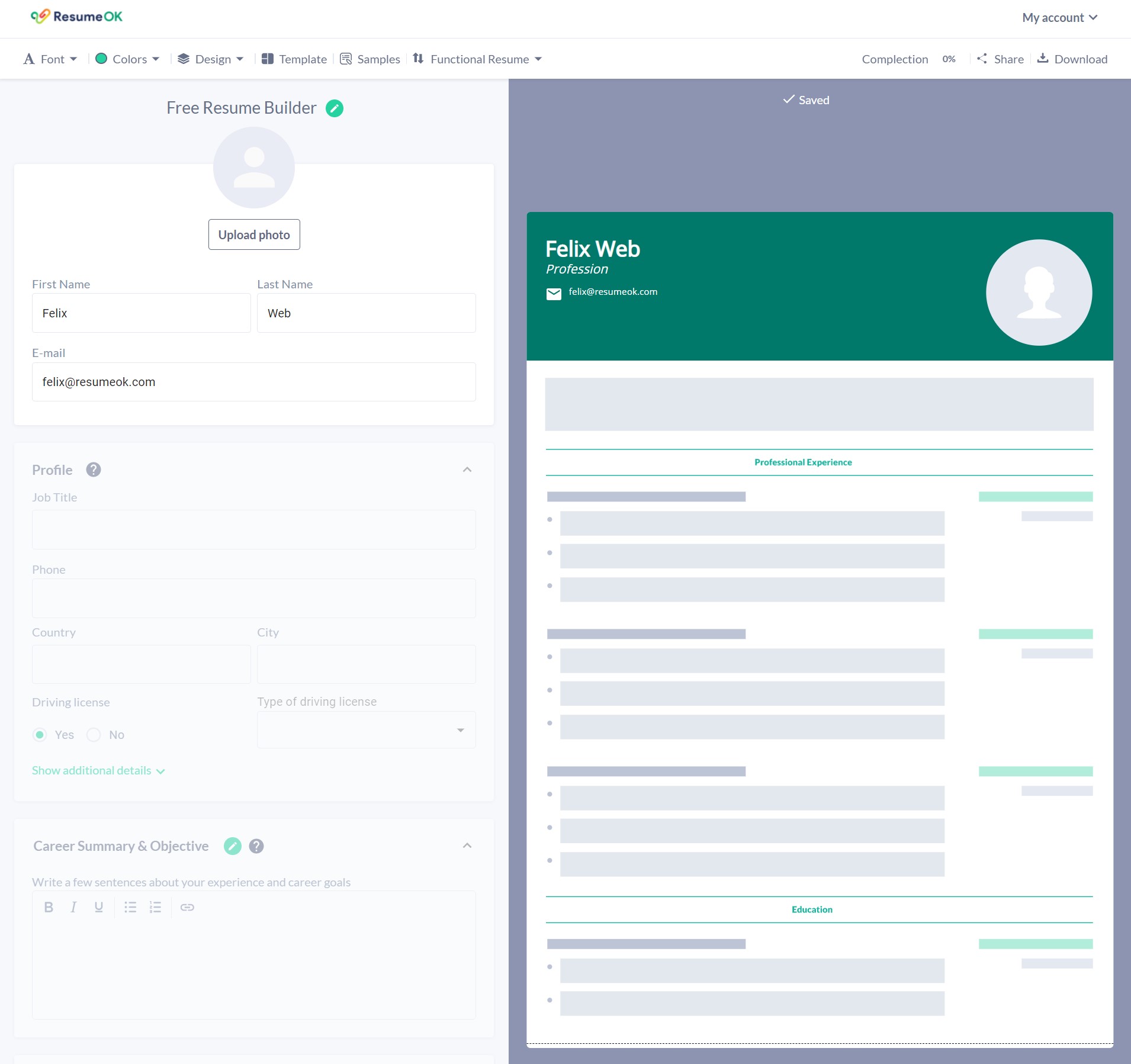Image resolution: width=1131 pixels, height=1064 pixels.
Task: Insert numbered list in summary editor
Action: tap(155, 907)
